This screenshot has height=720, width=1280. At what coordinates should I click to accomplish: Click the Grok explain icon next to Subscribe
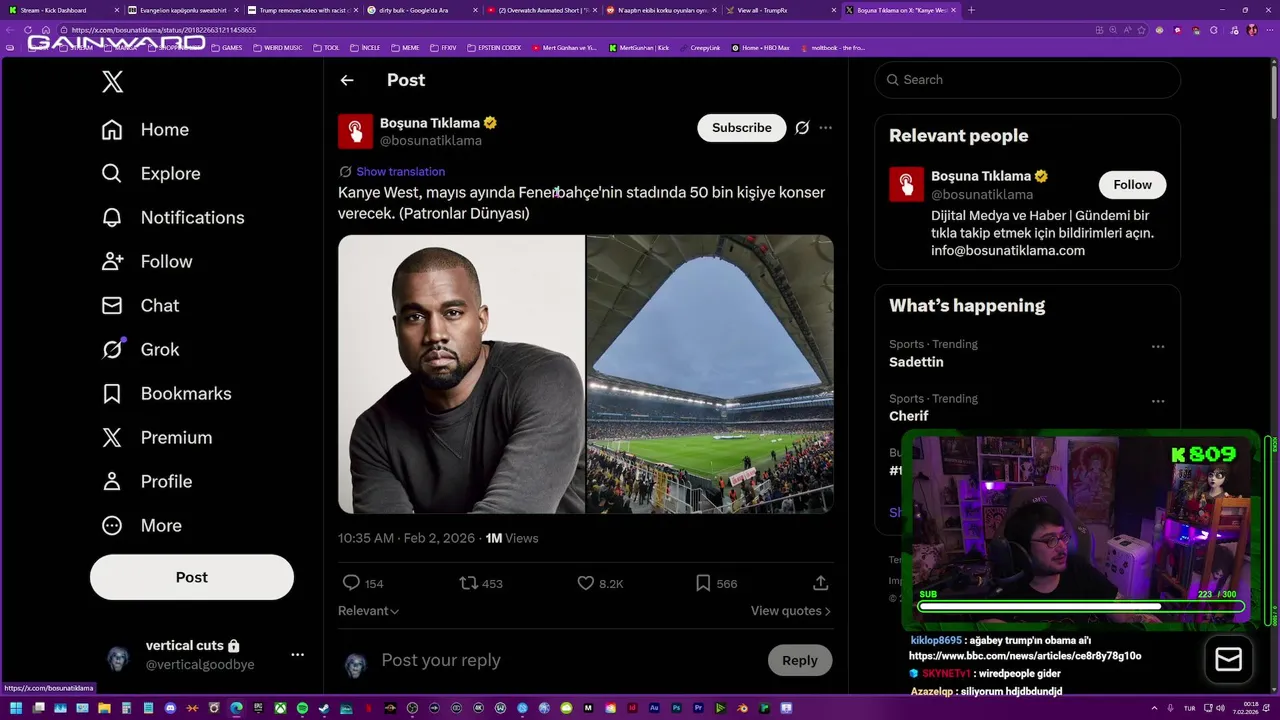802,128
